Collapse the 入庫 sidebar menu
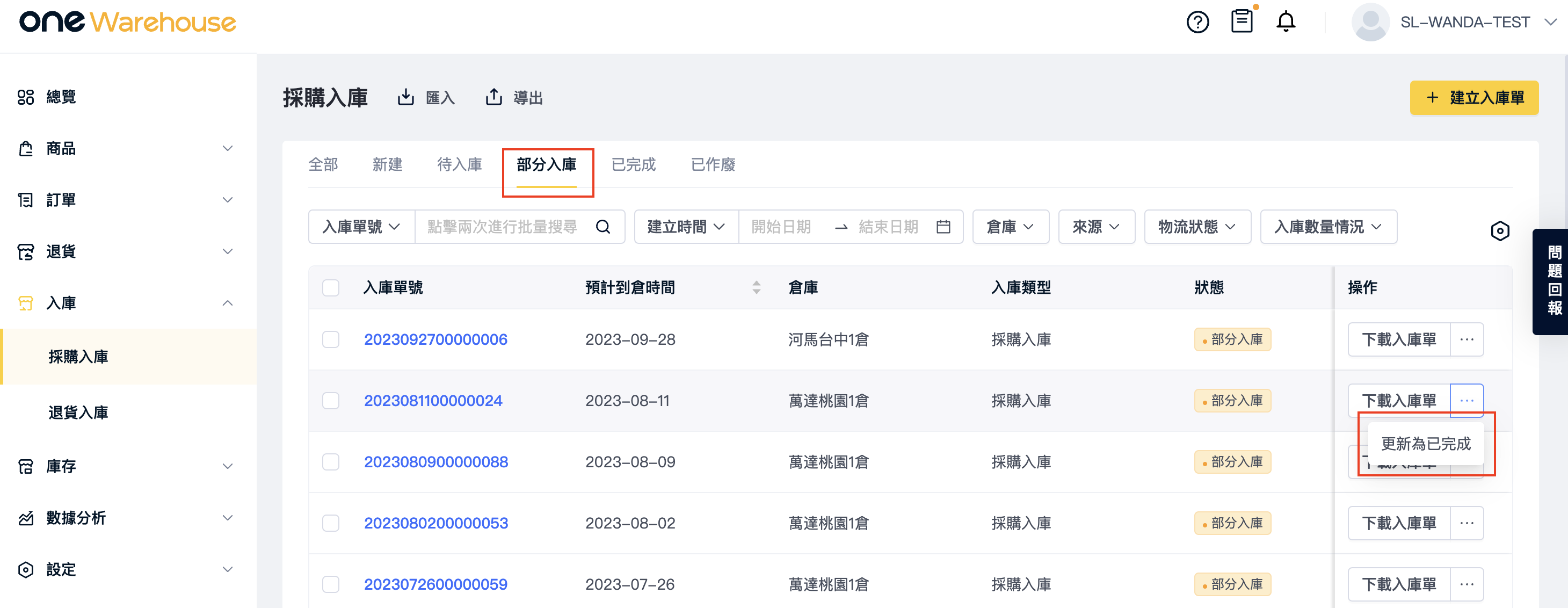The height and width of the screenshot is (608, 1568). coord(128,303)
